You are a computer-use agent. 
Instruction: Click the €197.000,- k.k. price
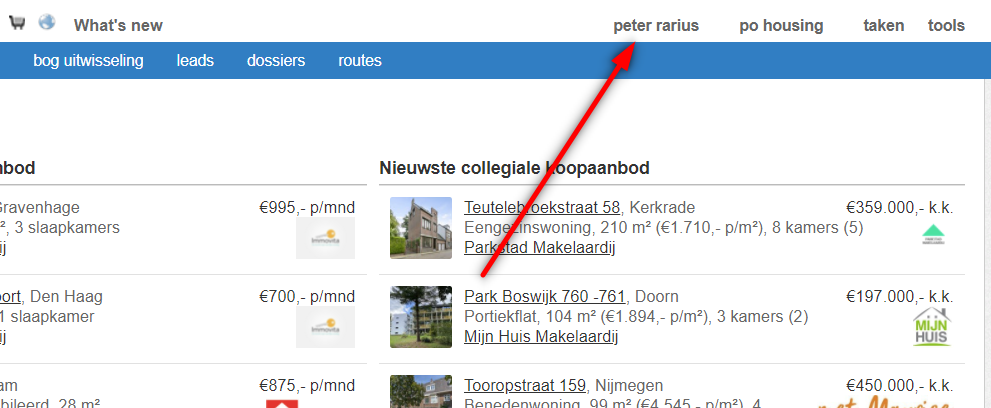coord(899,296)
